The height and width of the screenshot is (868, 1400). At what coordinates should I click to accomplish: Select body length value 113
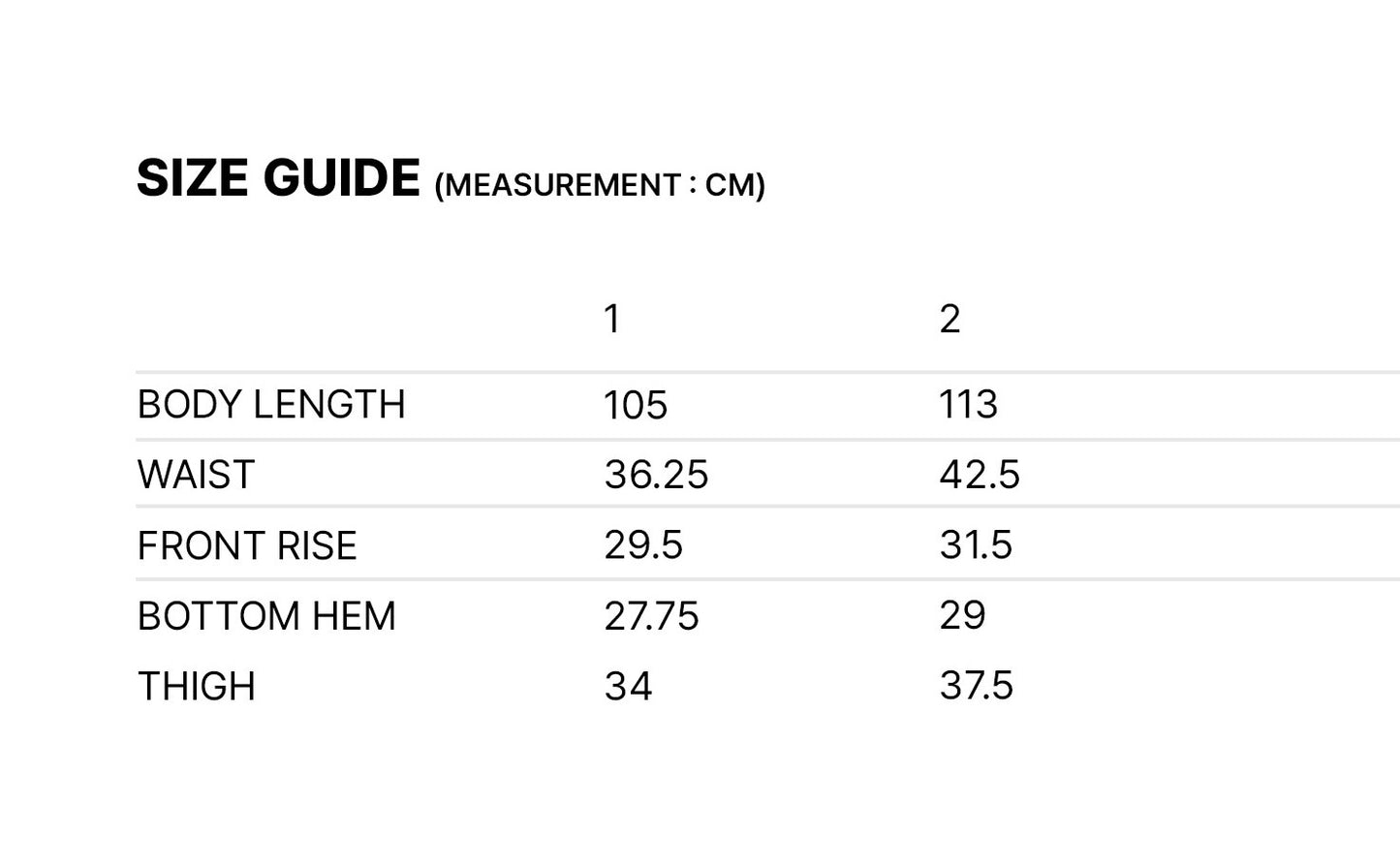click(968, 405)
